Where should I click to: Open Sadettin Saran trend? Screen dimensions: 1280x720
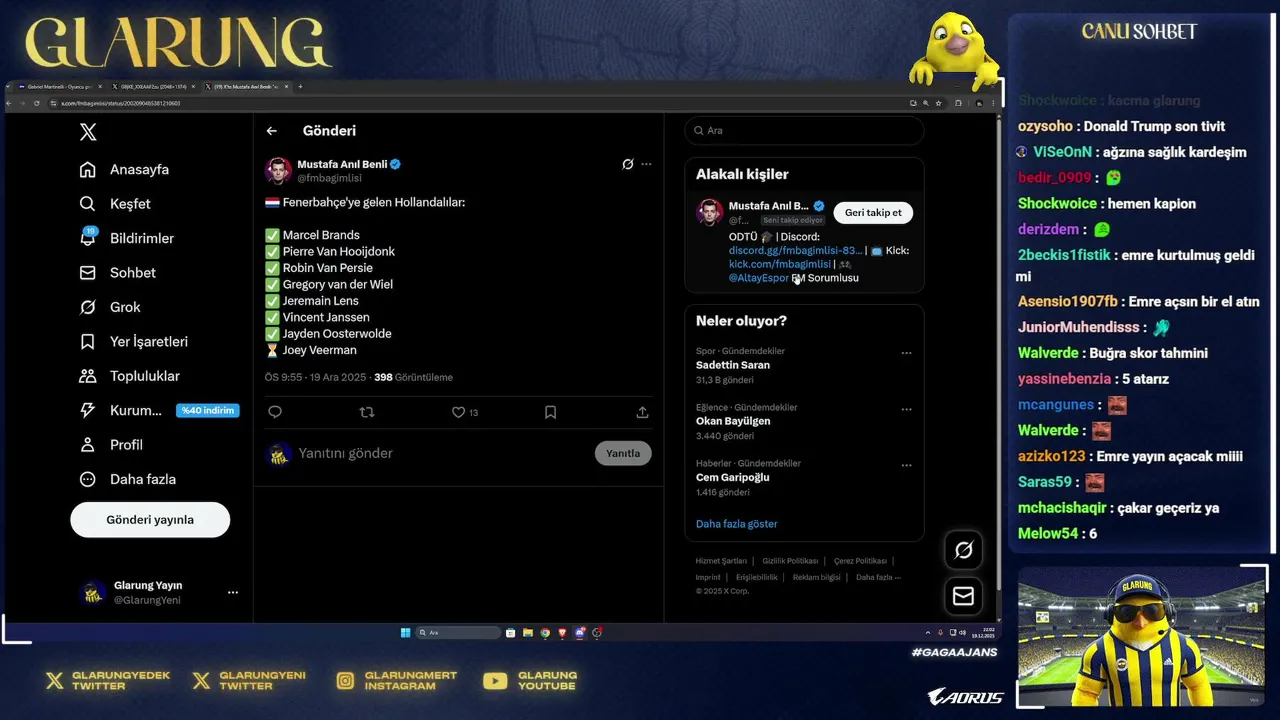click(733, 365)
